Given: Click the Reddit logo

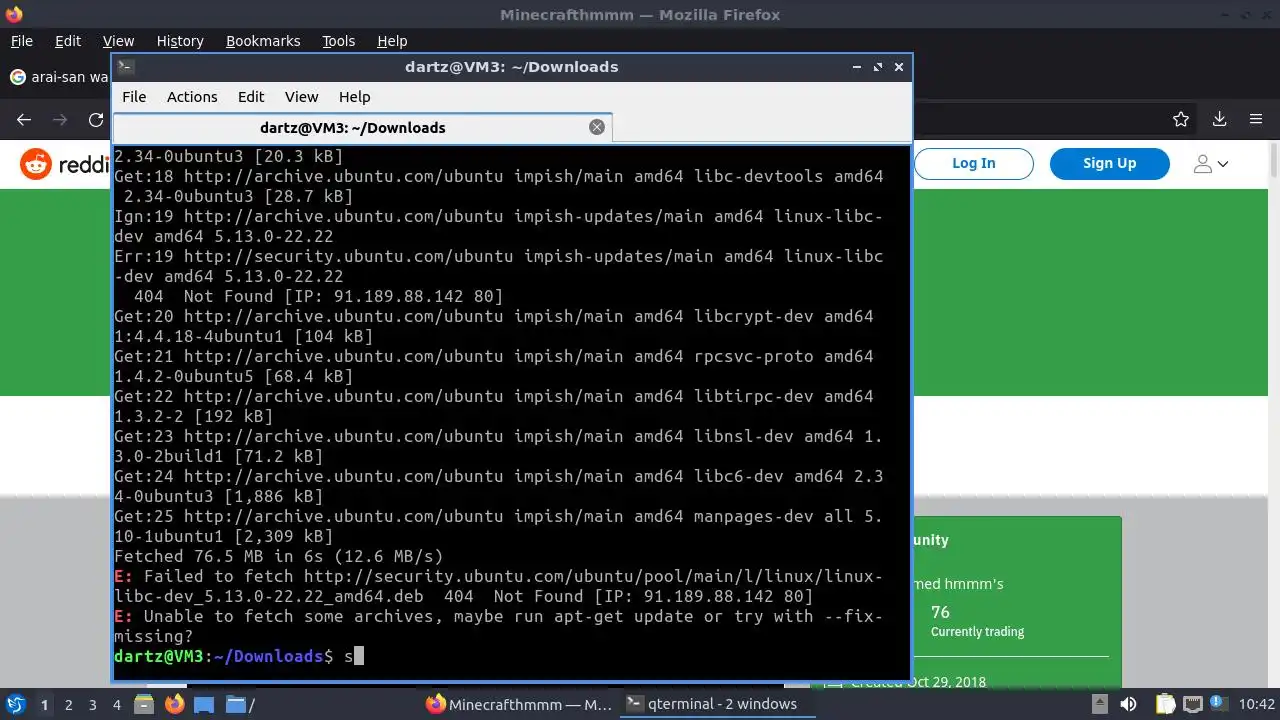Looking at the screenshot, I should (x=65, y=164).
